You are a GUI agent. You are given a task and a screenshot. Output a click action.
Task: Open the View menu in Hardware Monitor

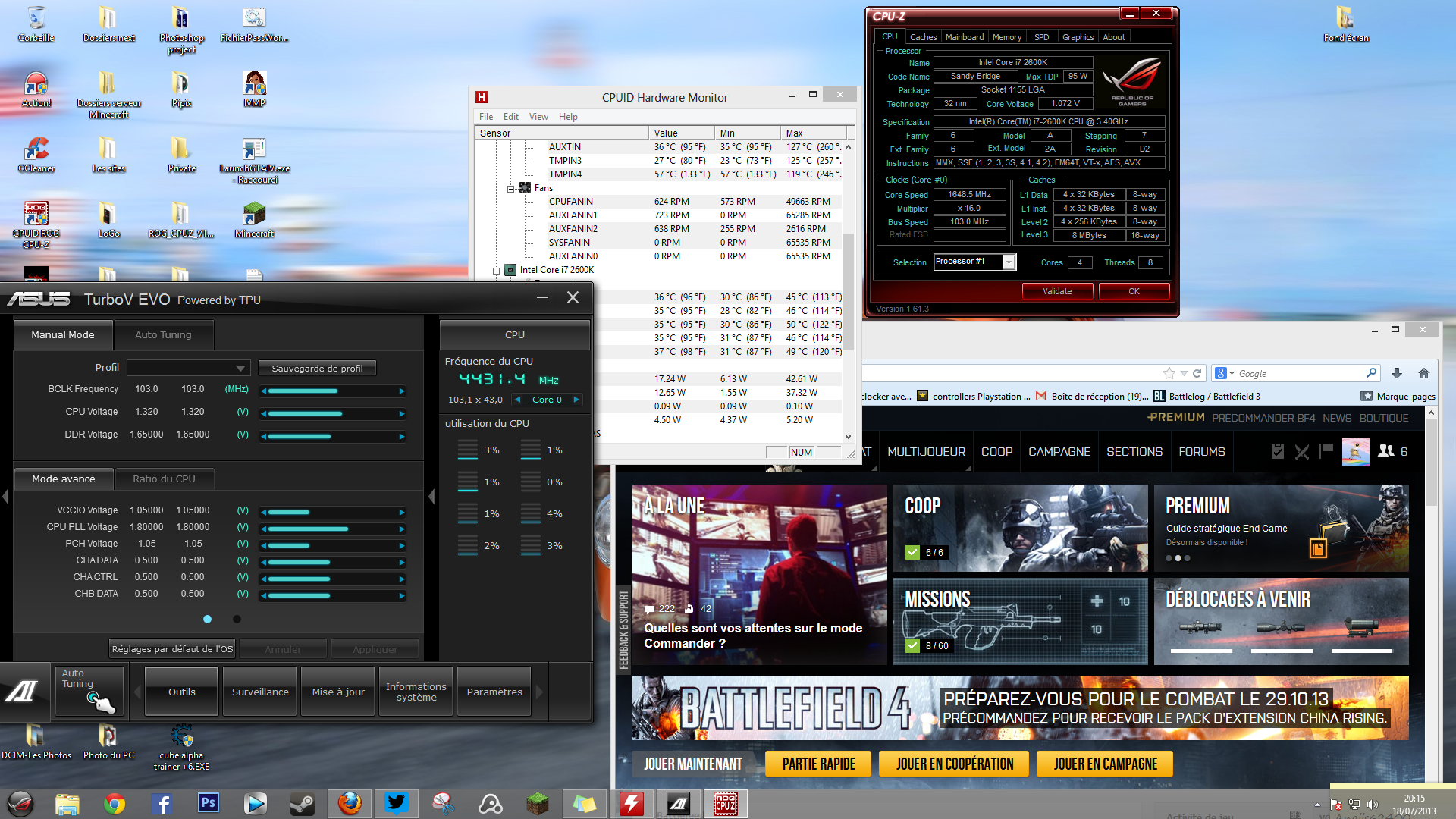pos(538,117)
